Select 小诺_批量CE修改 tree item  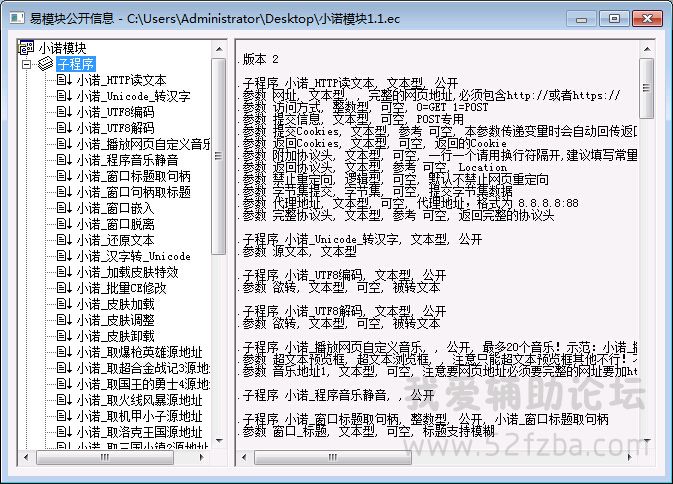pos(121,288)
